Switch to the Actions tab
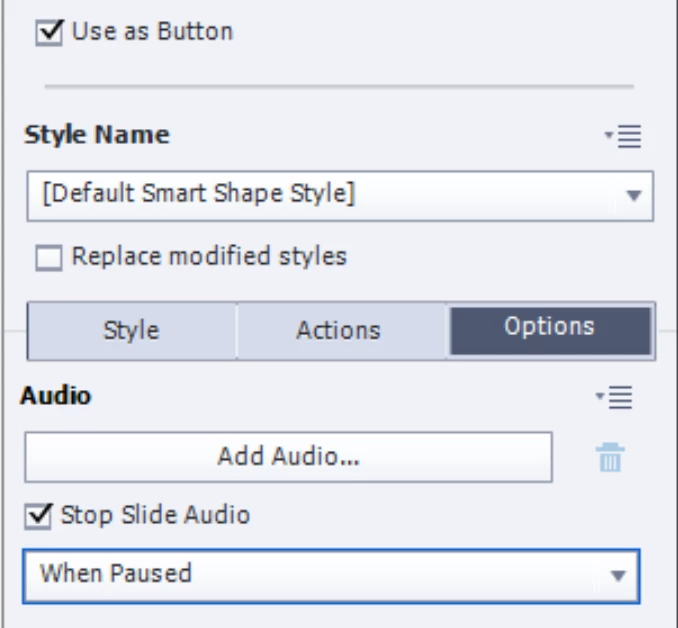 [x=339, y=331]
